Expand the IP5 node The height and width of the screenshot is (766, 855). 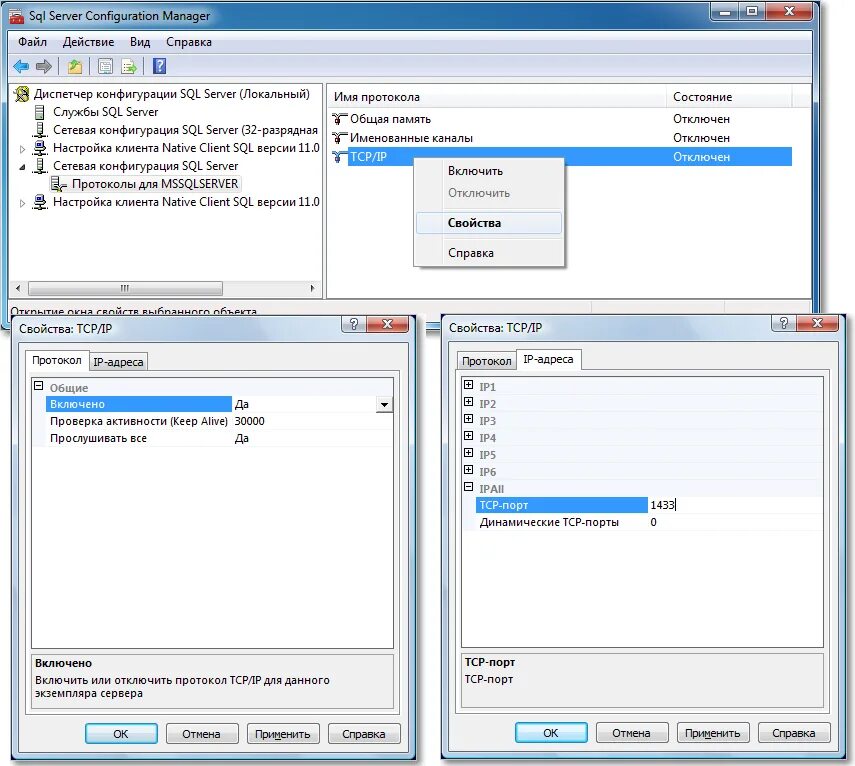click(x=468, y=453)
